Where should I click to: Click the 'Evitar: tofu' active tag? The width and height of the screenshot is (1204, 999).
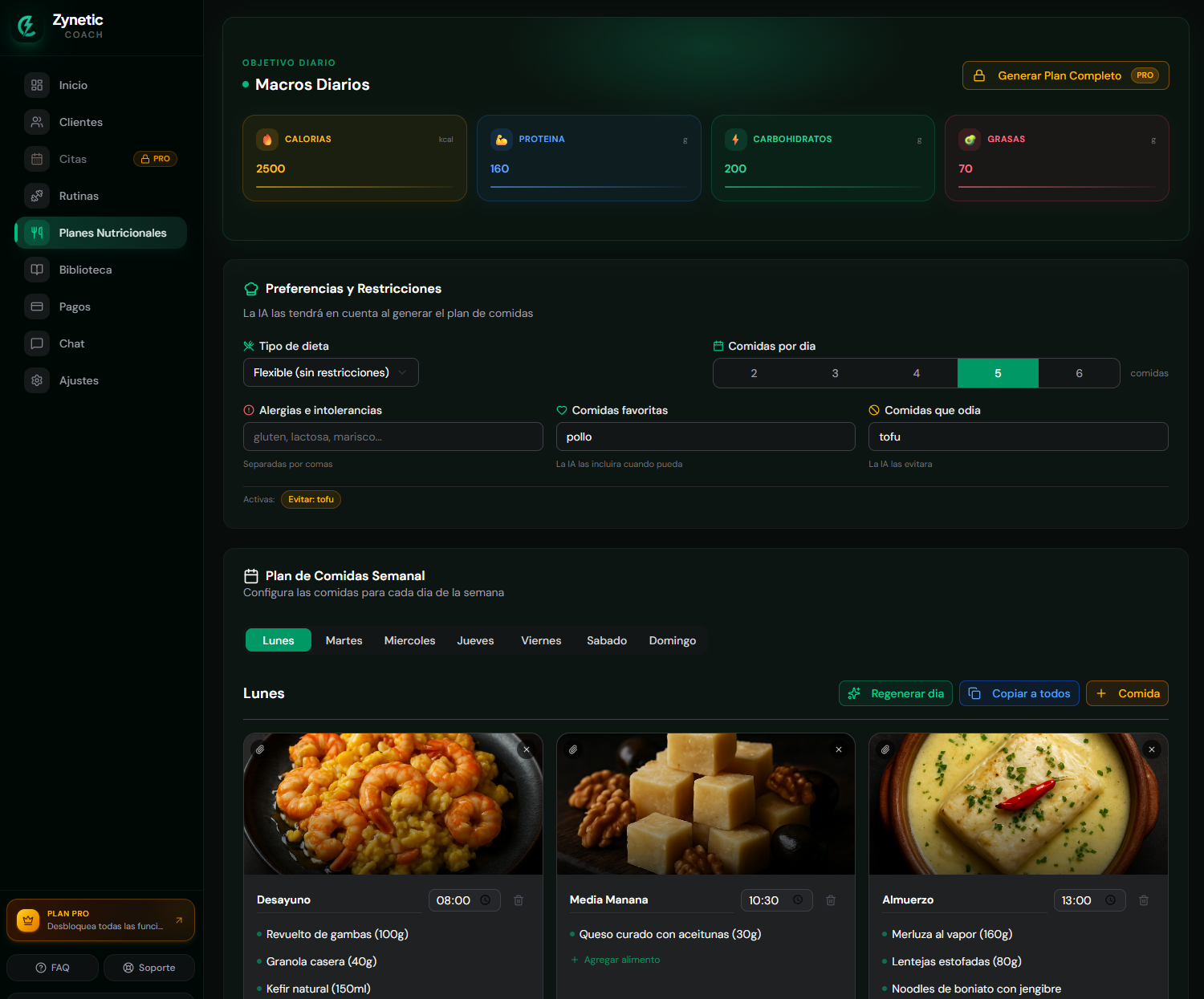[x=311, y=499]
